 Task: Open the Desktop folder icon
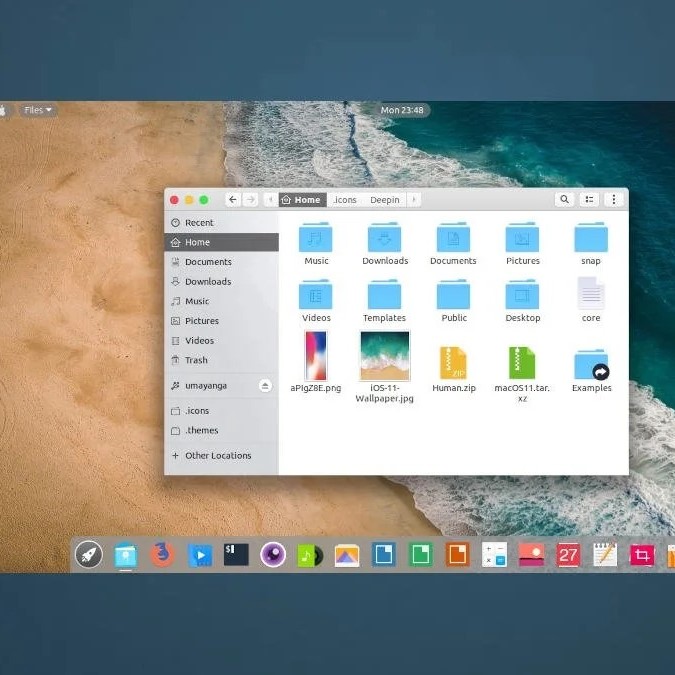click(522, 294)
